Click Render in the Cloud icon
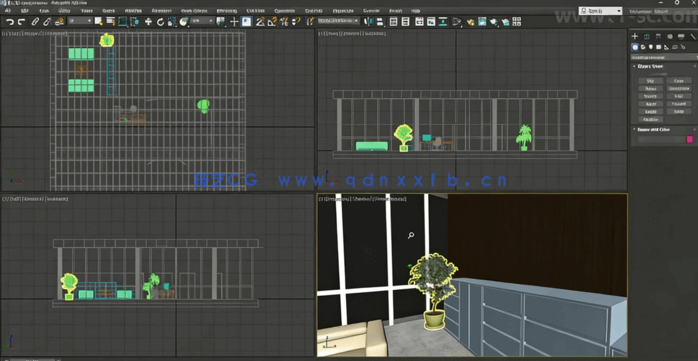This screenshot has width=698, height=361. point(505,21)
